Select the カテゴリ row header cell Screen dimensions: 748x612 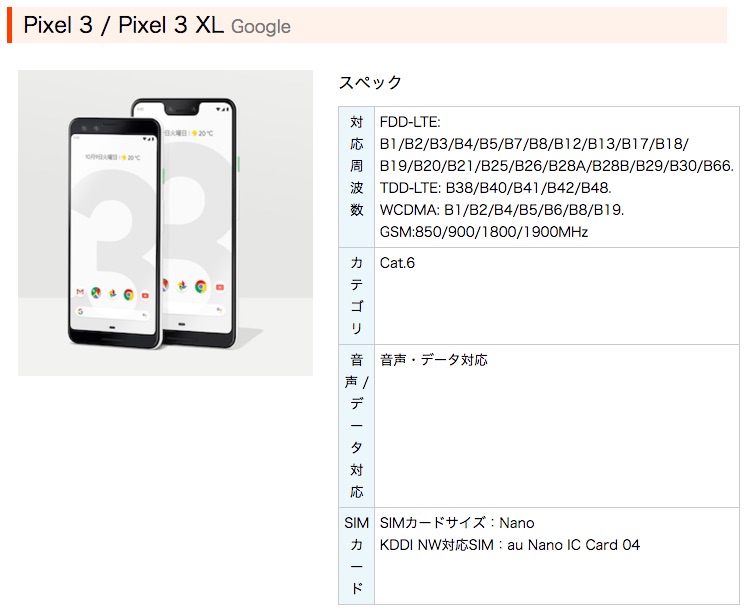tap(357, 296)
